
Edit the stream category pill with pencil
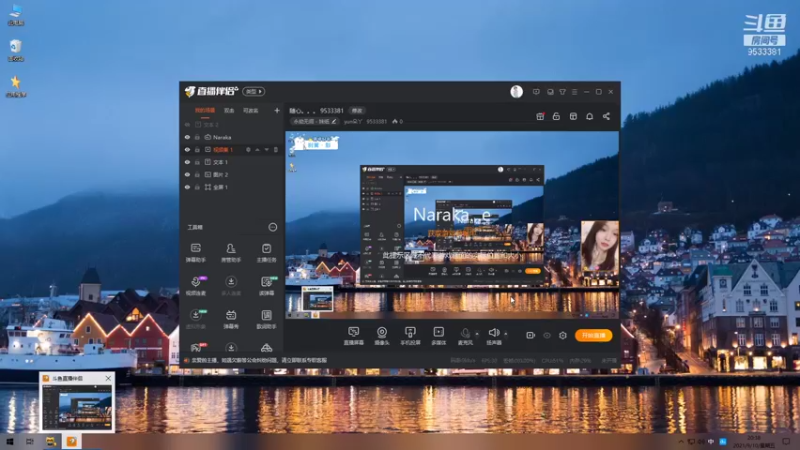(314, 121)
